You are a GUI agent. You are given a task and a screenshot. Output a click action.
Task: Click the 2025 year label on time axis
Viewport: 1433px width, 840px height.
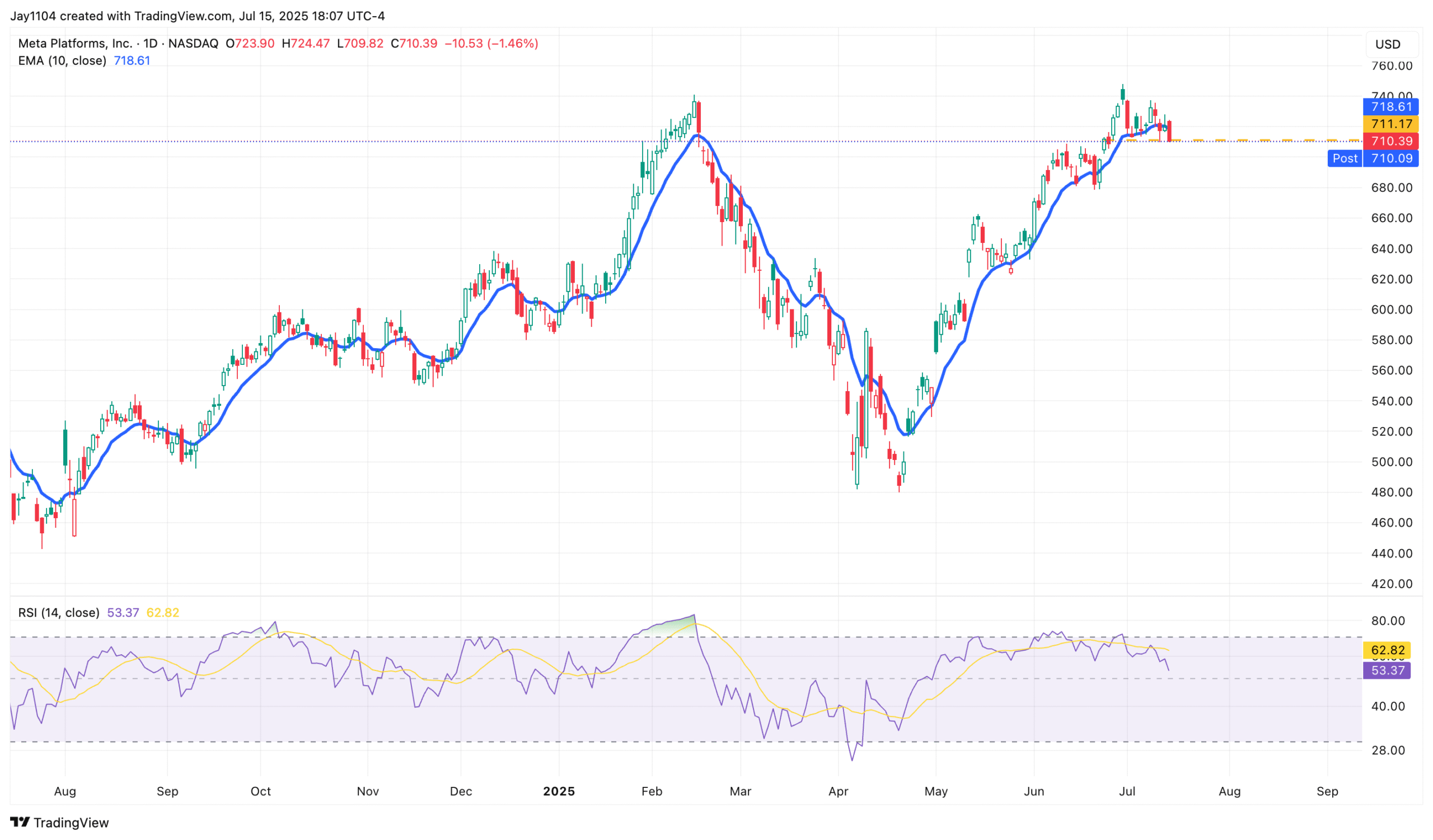click(559, 792)
